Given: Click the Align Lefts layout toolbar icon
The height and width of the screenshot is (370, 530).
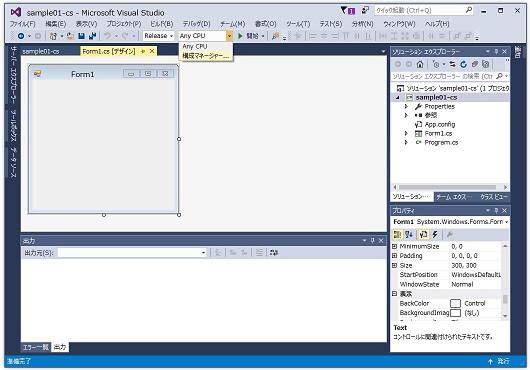Looking at the screenshot, I should pyautogui.click(x=313, y=36).
